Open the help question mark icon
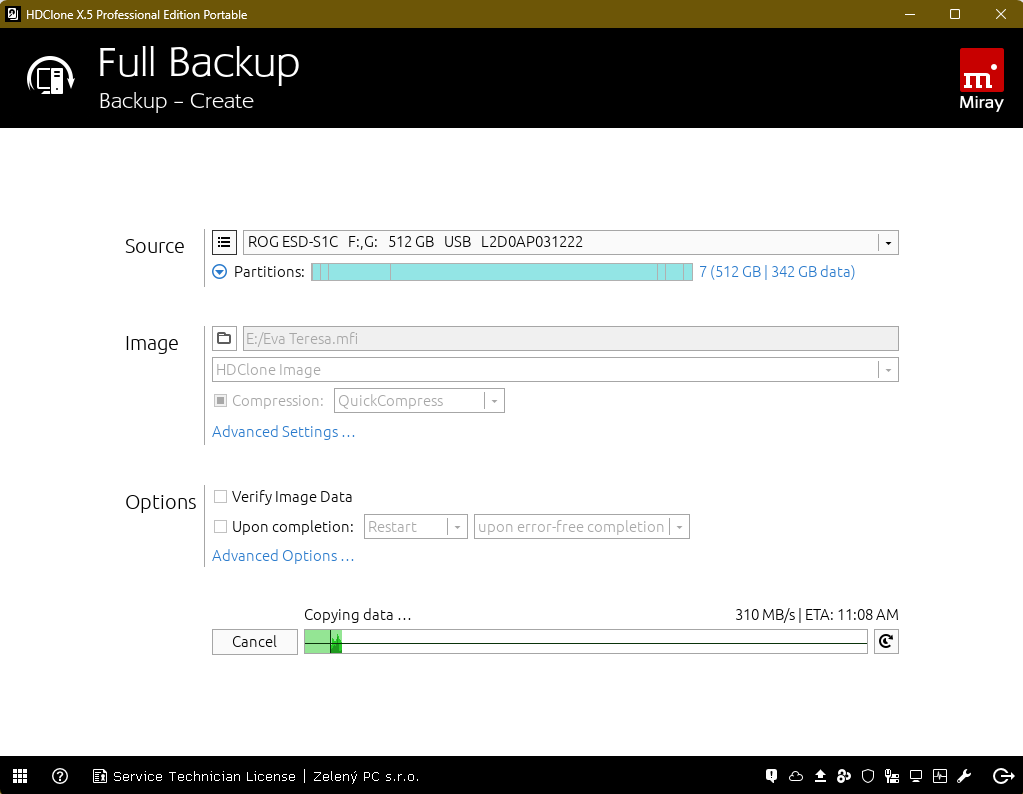 point(60,776)
